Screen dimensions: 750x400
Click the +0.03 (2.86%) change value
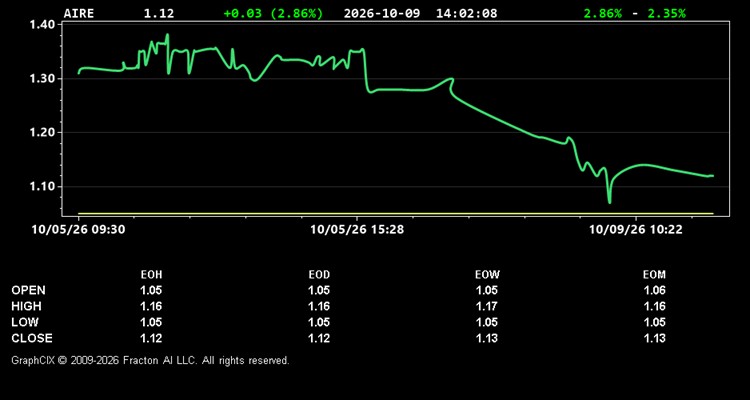tap(273, 13)
